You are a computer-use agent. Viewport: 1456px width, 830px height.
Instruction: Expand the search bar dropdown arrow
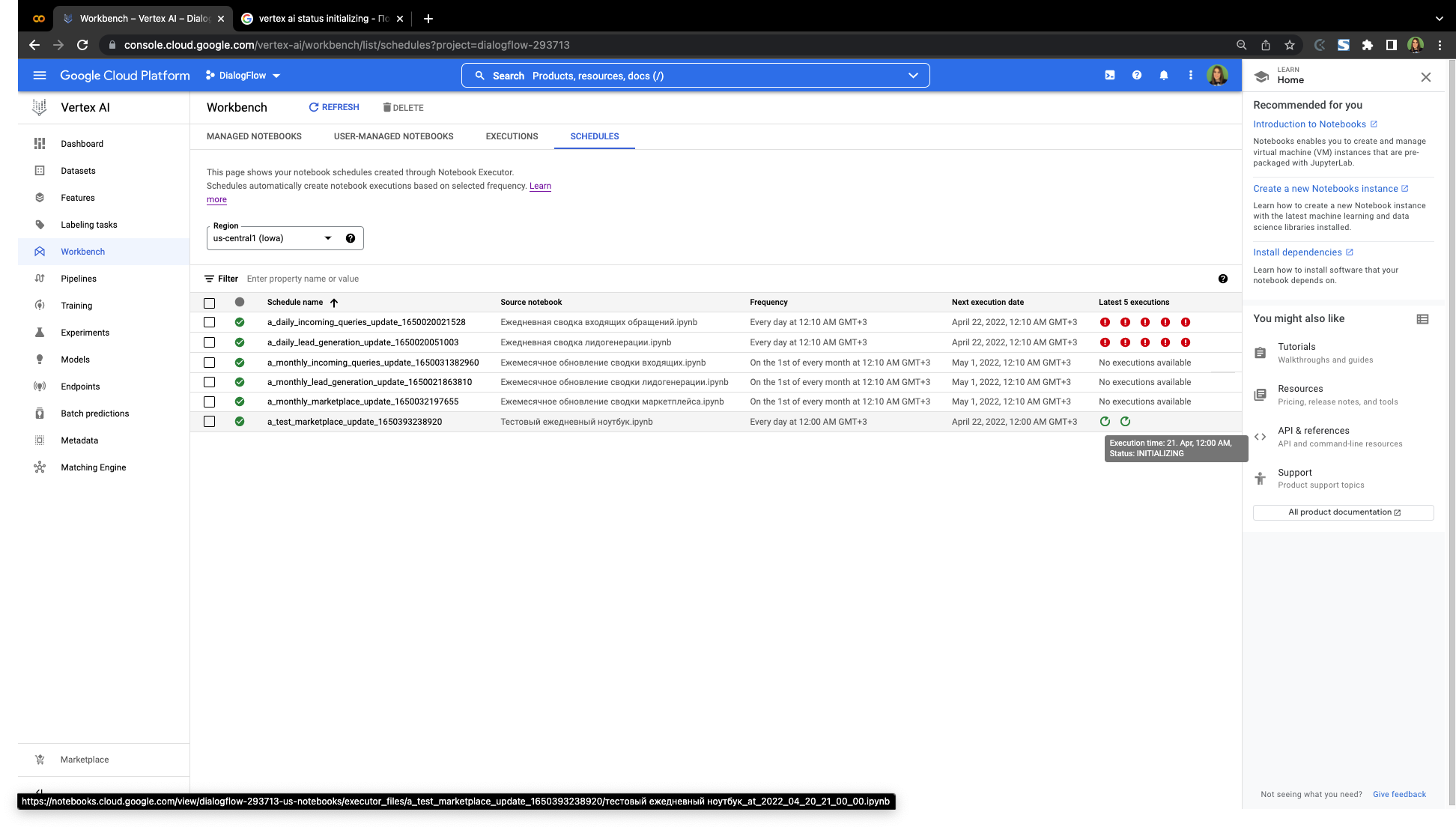coord(912,76)
